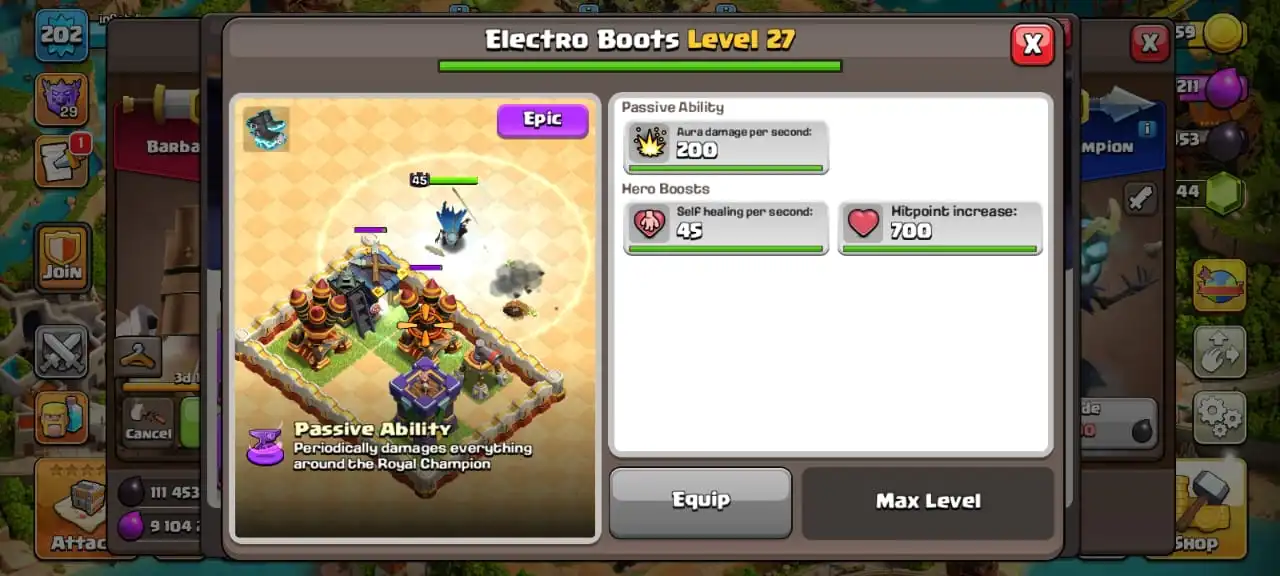
Task: Tap the builder face icon on left
Action: [x=61, y=417]
